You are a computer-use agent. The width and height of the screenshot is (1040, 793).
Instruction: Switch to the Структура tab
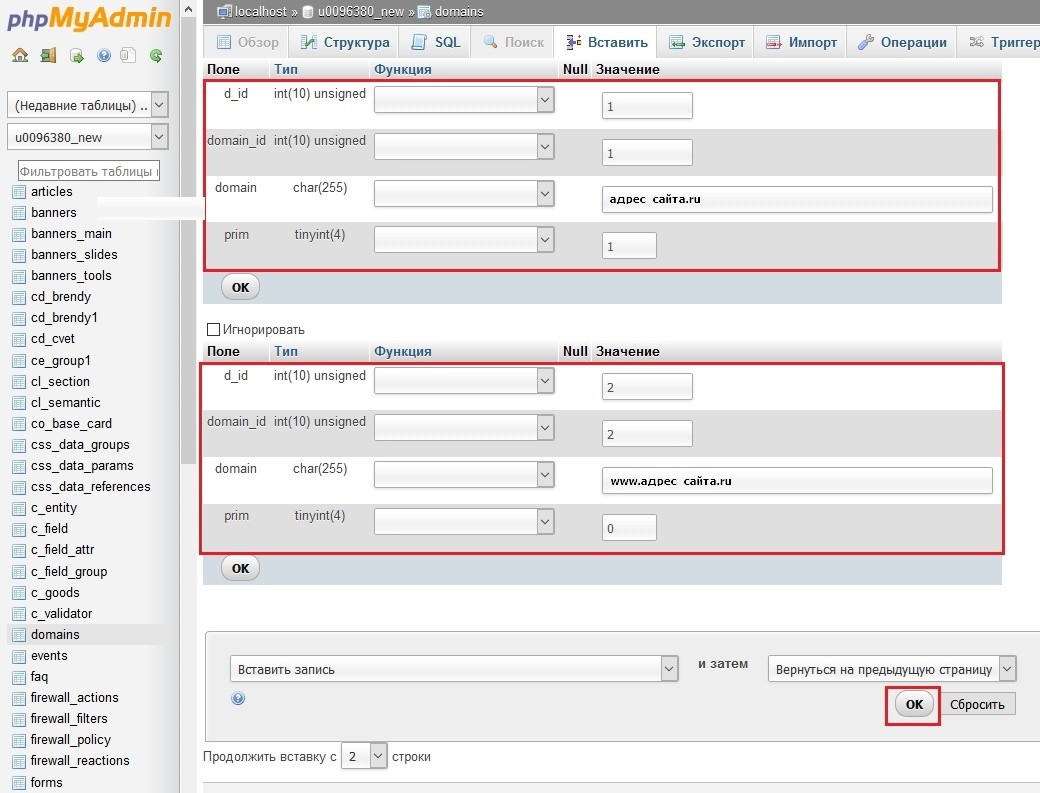(x=344, y=42)
